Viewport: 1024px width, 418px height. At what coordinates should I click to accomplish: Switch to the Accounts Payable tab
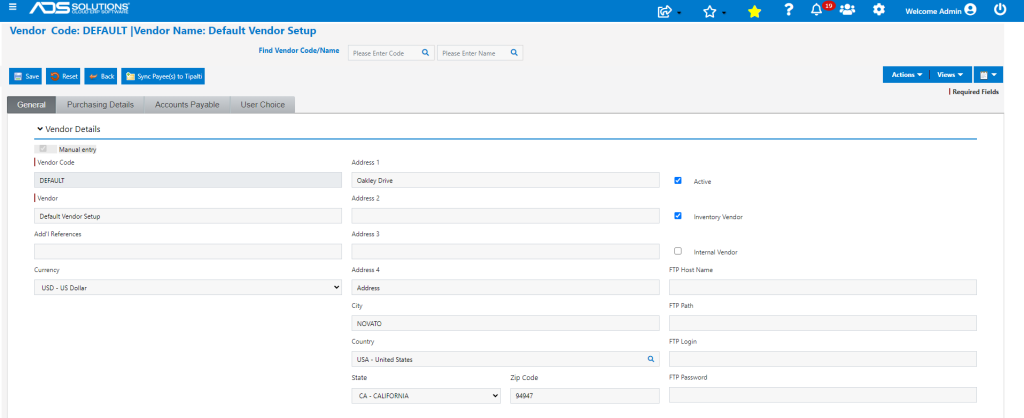(x=187, y=104)
